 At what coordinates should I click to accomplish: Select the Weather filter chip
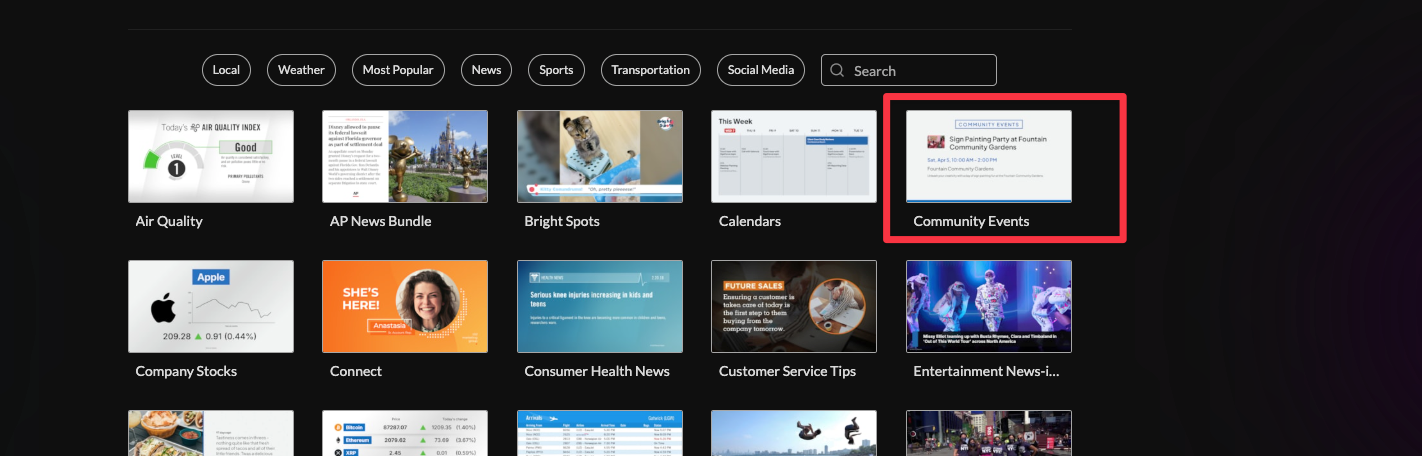point(301,70)
